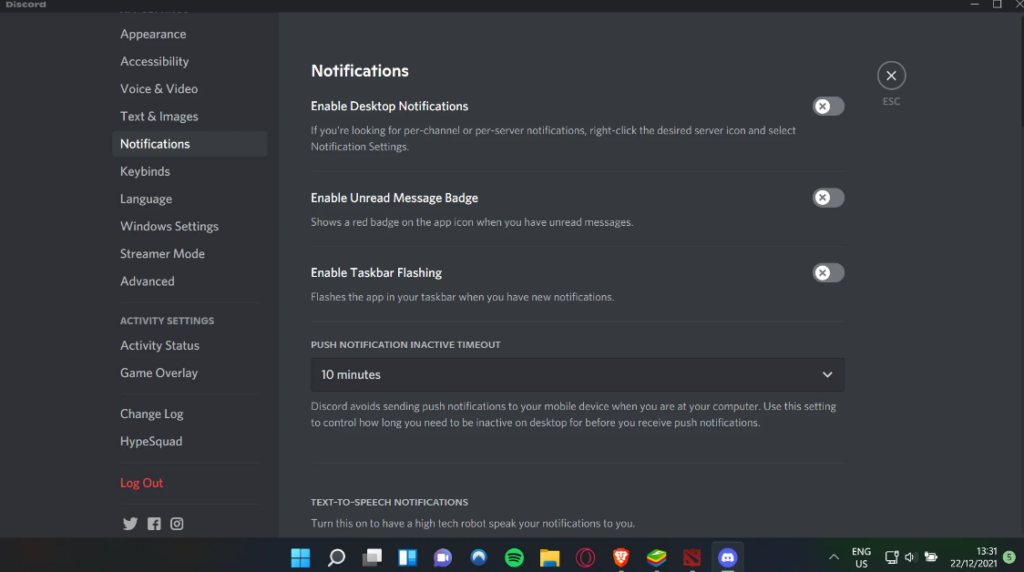Click the battery tray icon
Screen dimensions: 1024x572
[x=931, y=558]
